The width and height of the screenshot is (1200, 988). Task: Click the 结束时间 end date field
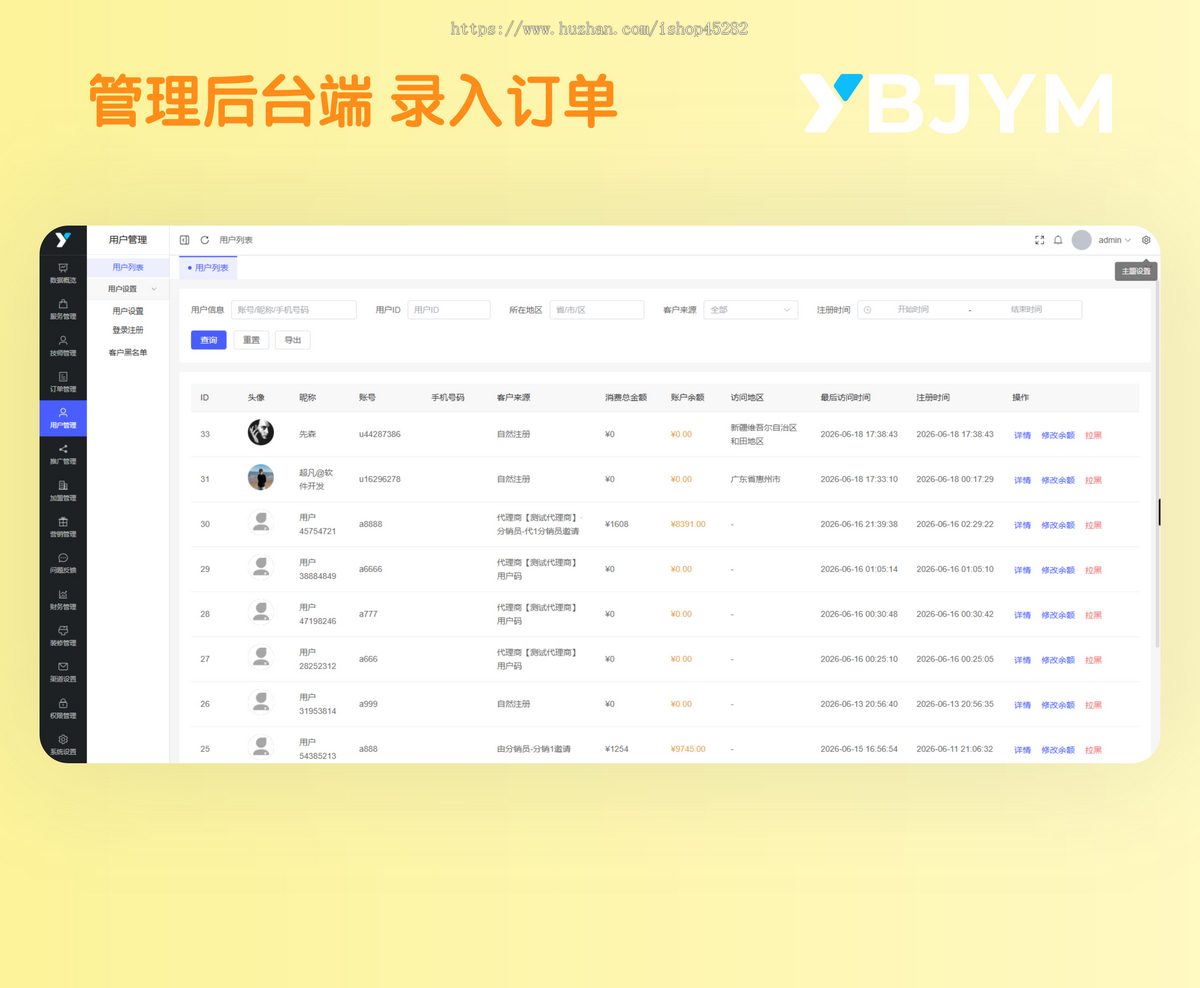(x=1026, y=310)
